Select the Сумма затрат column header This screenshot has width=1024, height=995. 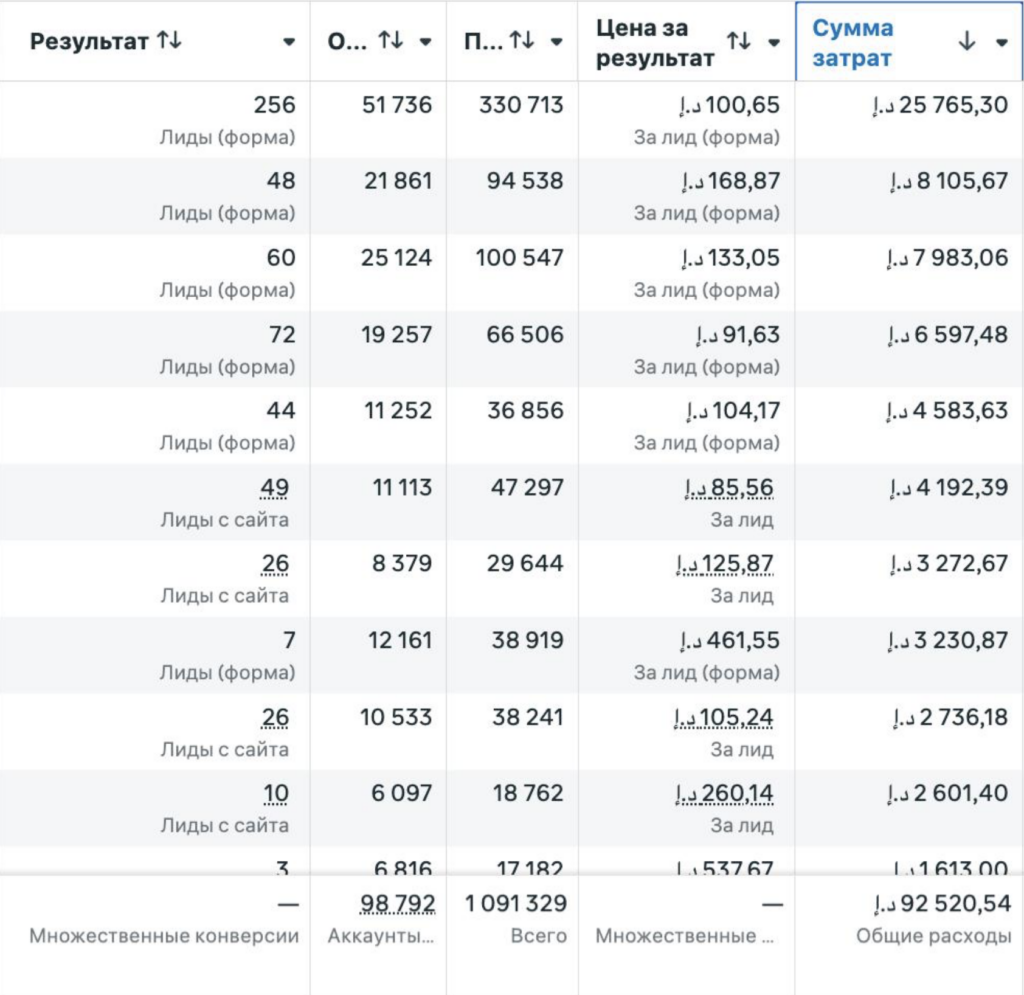tap(908, 42)
